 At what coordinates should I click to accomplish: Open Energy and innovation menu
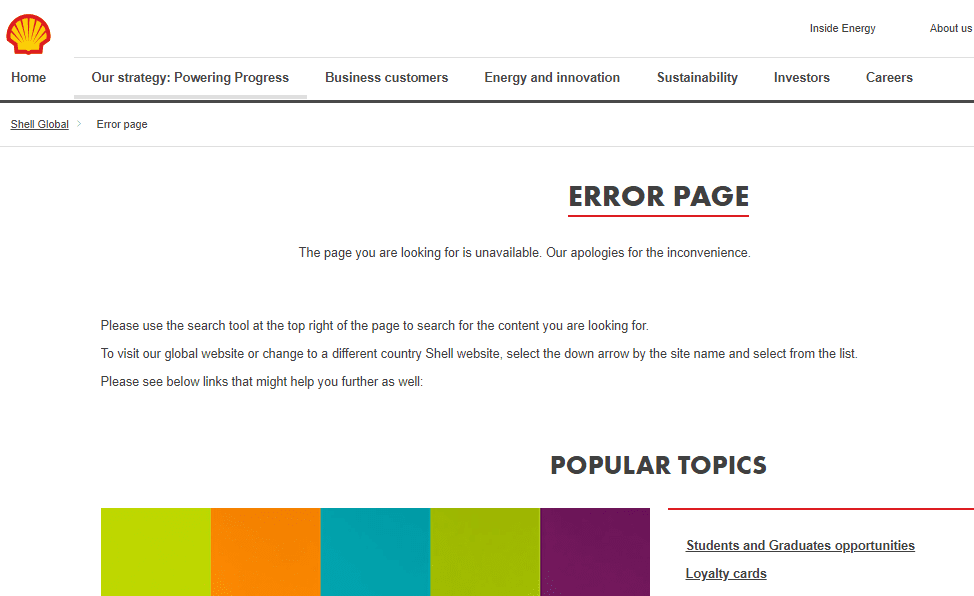coord(552,78)
